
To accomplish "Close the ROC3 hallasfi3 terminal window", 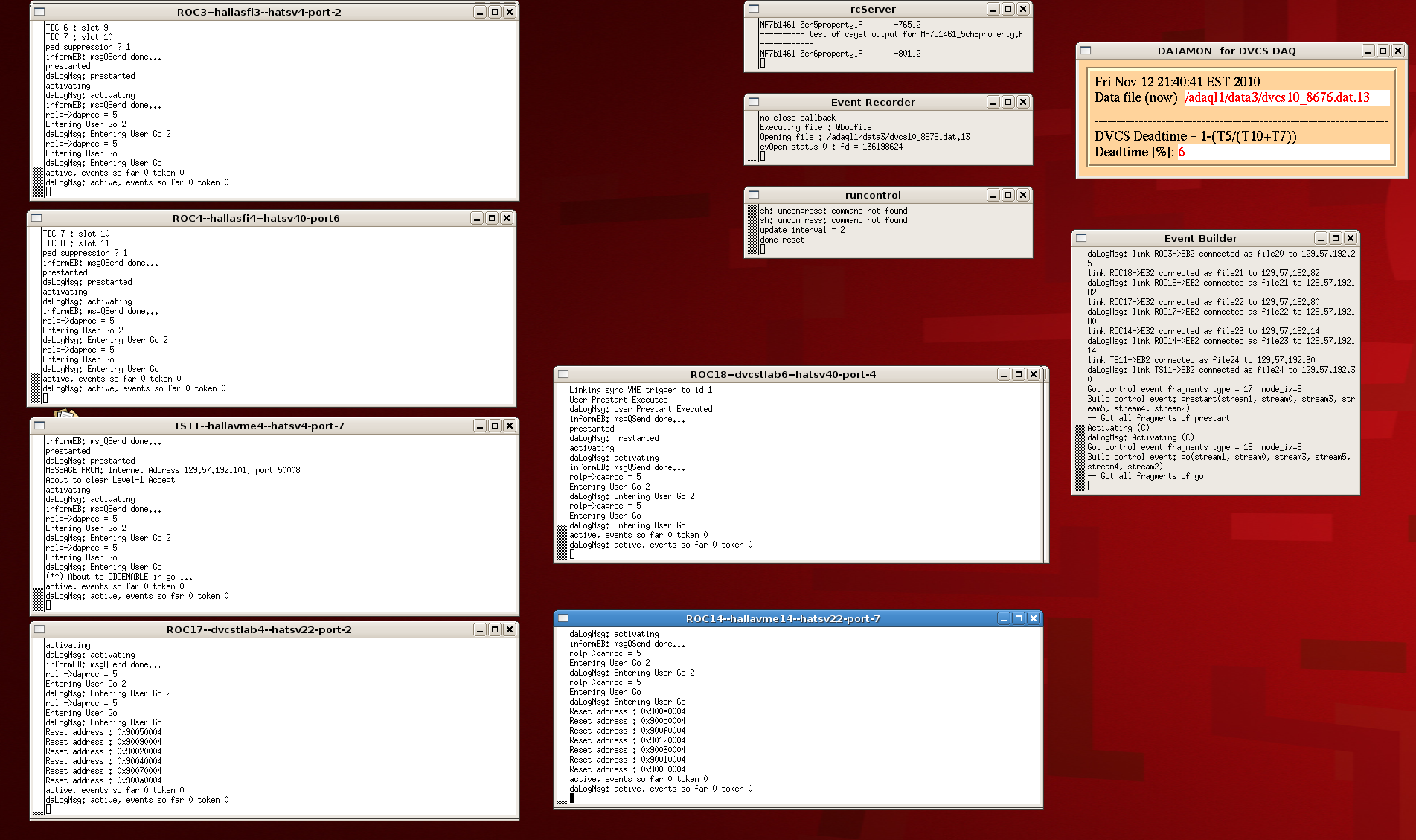I will (510, 12).
